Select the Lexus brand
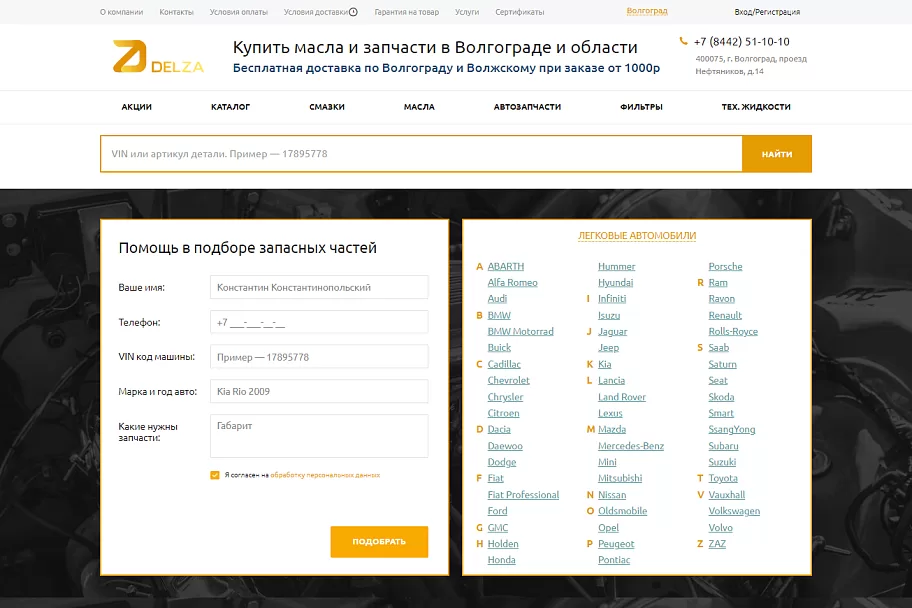Image resolution: width=912 pixels, height=608 pixels. (x=610, y=413)
